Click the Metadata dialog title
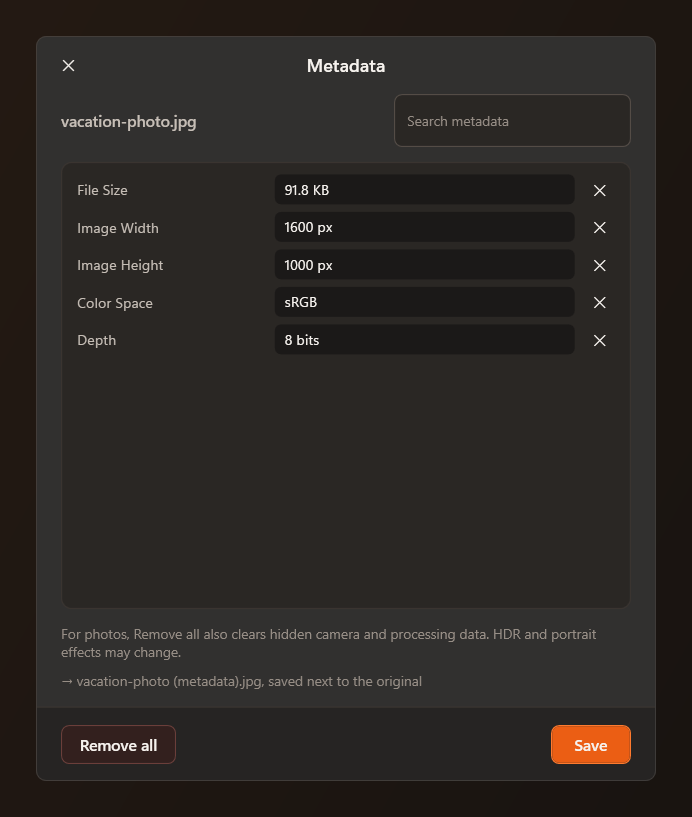This screenshot has width=692, height=817. point(346,66)
